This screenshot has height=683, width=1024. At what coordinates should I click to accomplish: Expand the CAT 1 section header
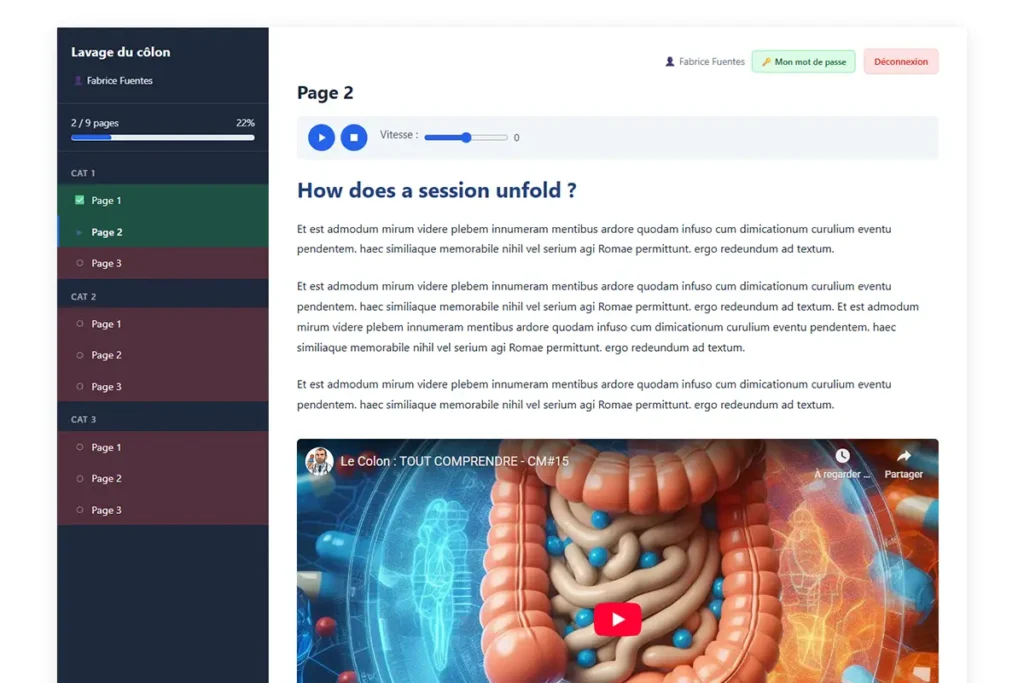83,173
